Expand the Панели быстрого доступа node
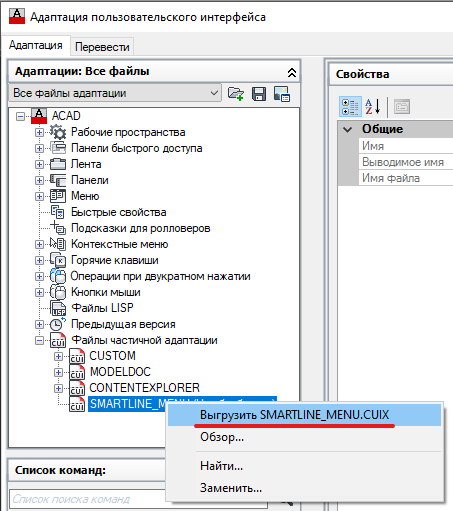The image size is (453, 511). (x=39, y=148)
